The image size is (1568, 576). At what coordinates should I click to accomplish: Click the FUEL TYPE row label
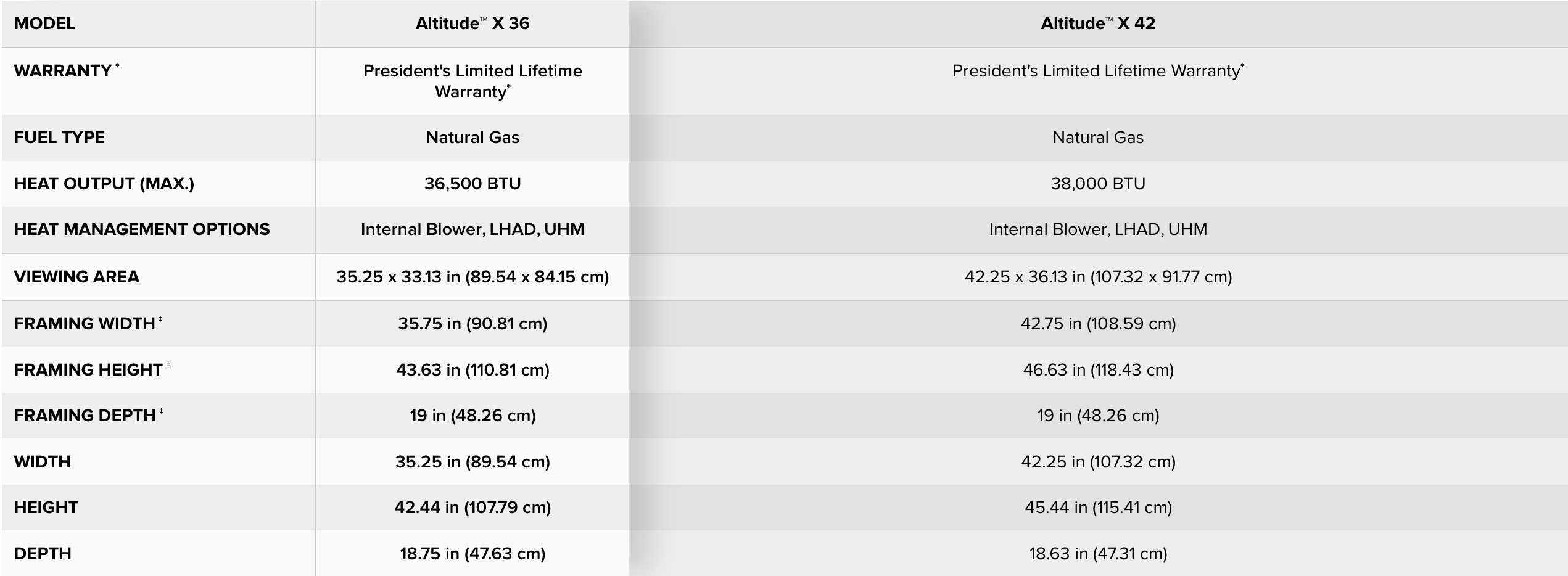pyautogui.click(x=59, y=137)
